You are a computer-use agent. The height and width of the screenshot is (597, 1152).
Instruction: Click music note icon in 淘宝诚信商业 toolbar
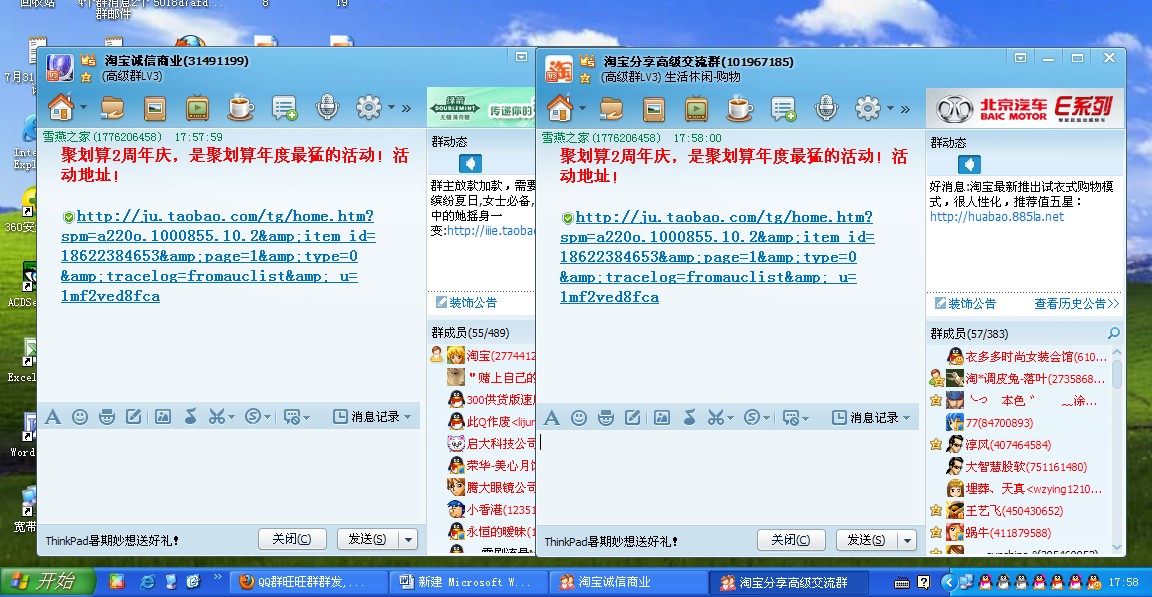coord(190,417)
